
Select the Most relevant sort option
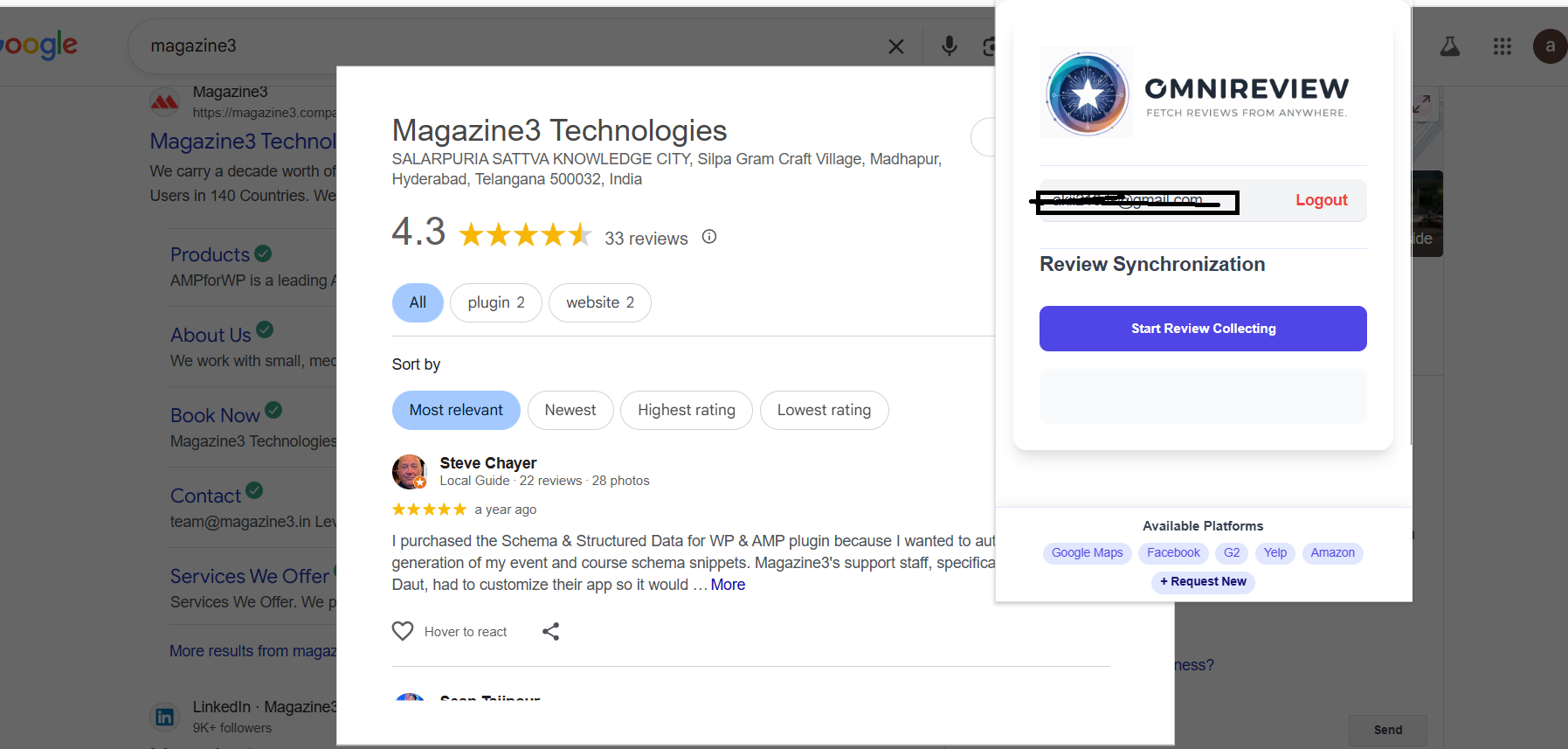pos(456,410)
